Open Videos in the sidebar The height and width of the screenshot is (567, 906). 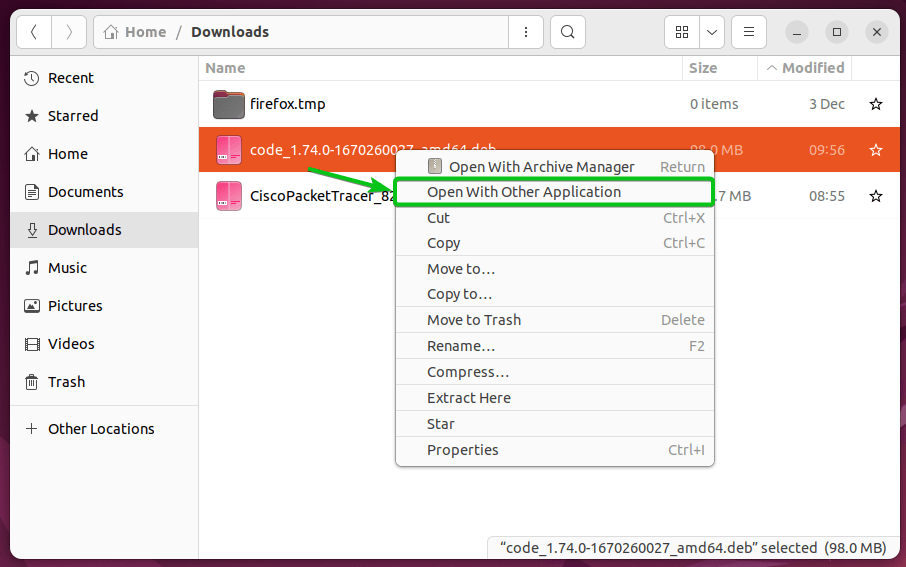(x=104, y=344)
